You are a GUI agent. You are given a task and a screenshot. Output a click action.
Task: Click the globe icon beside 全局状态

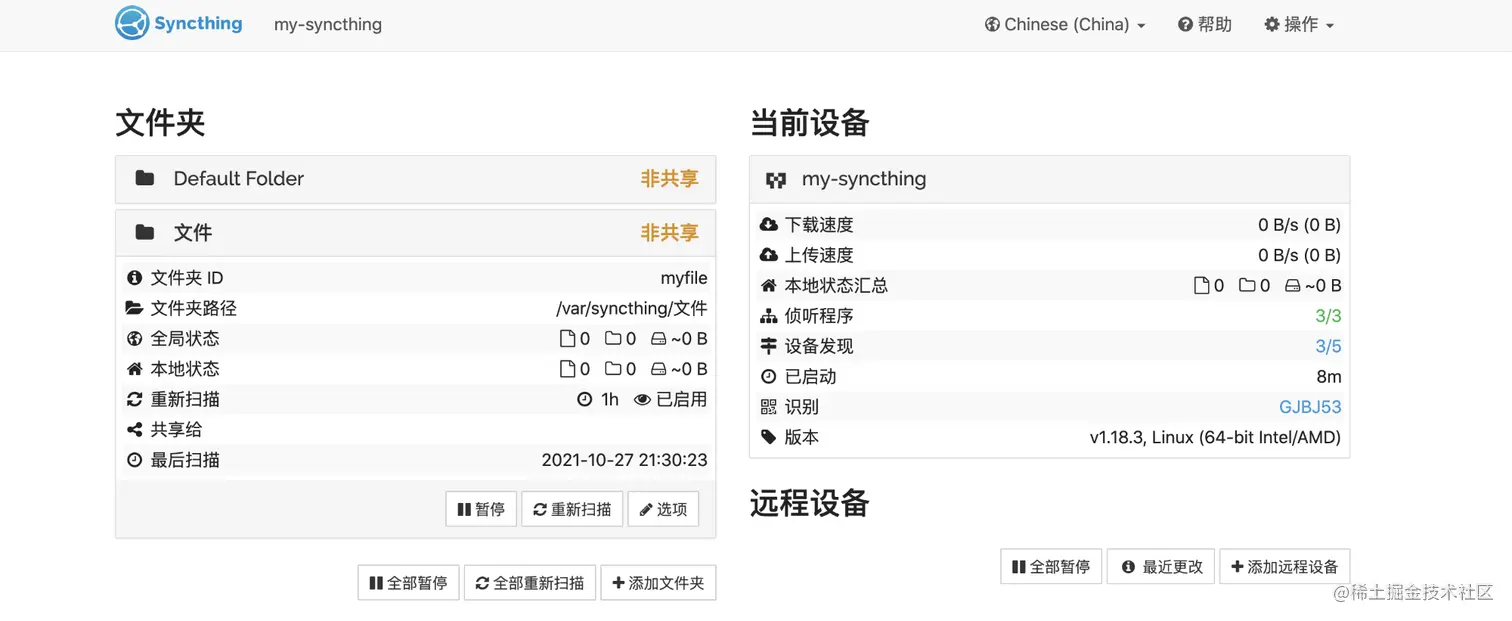coord(135,339)
